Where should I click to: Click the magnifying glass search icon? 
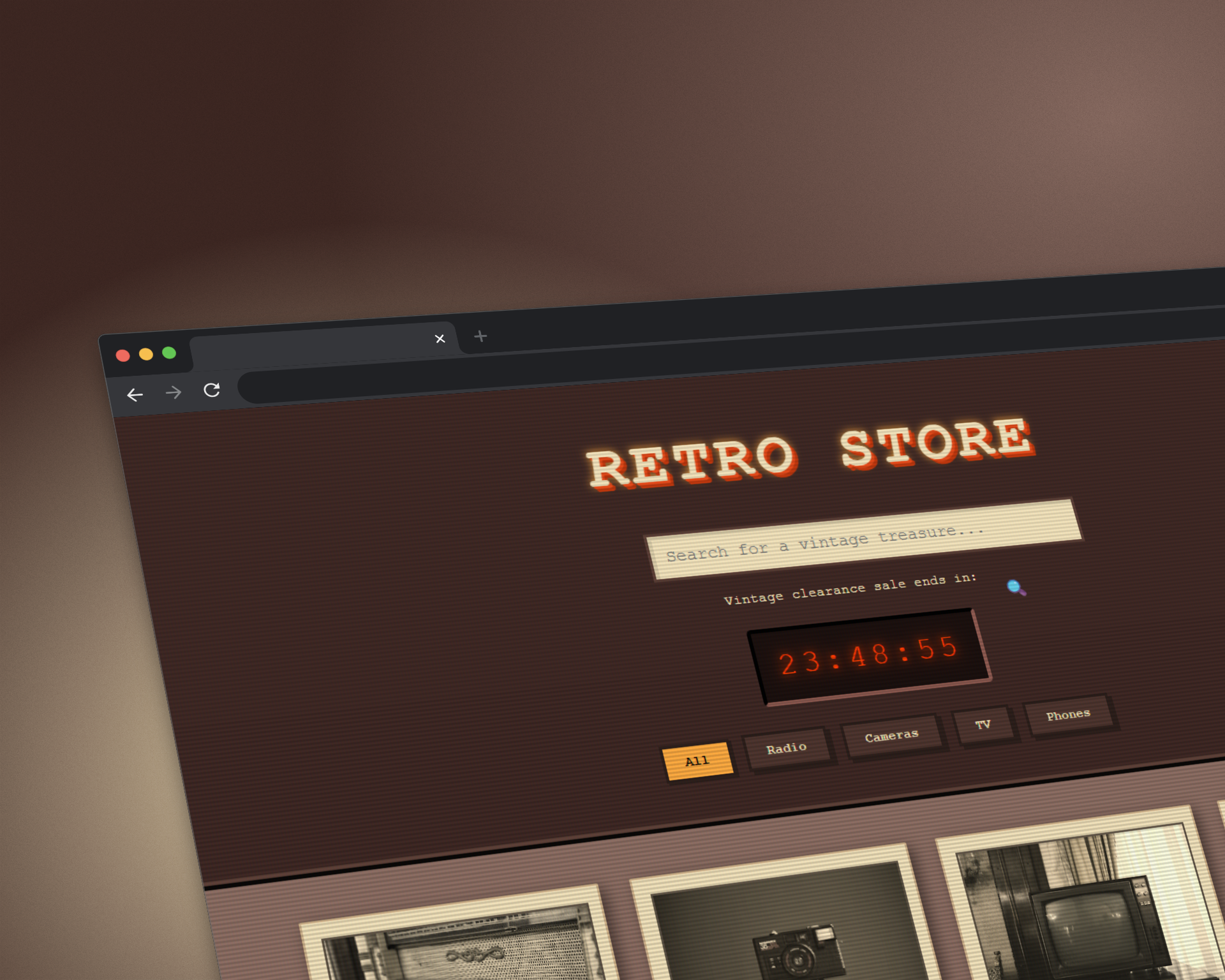(x=1016, y=587)
